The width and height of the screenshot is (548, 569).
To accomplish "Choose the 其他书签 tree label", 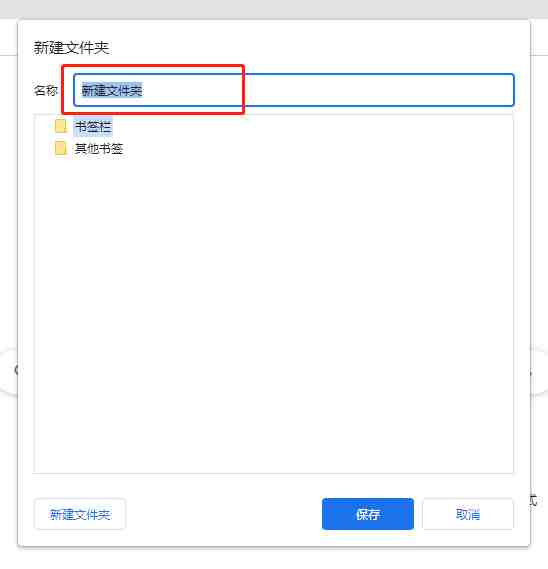I will (x=99, y=148).
